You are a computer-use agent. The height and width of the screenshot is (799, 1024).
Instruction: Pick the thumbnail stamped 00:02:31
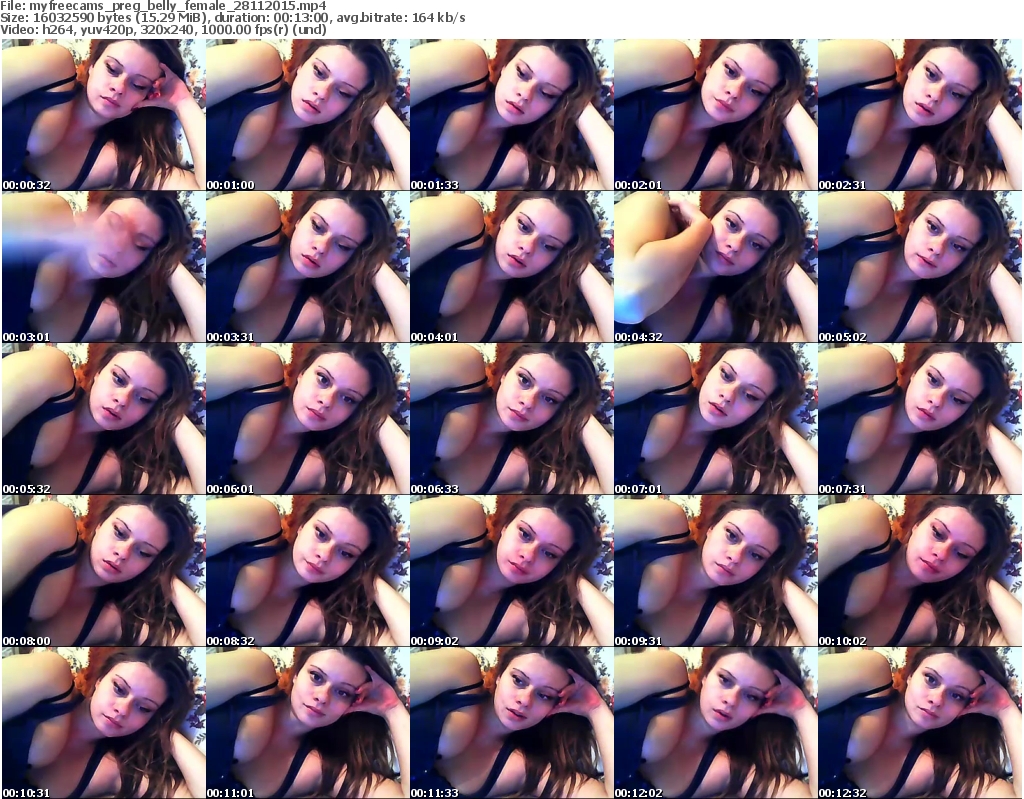pyautogui.click(x=920, y=115)
